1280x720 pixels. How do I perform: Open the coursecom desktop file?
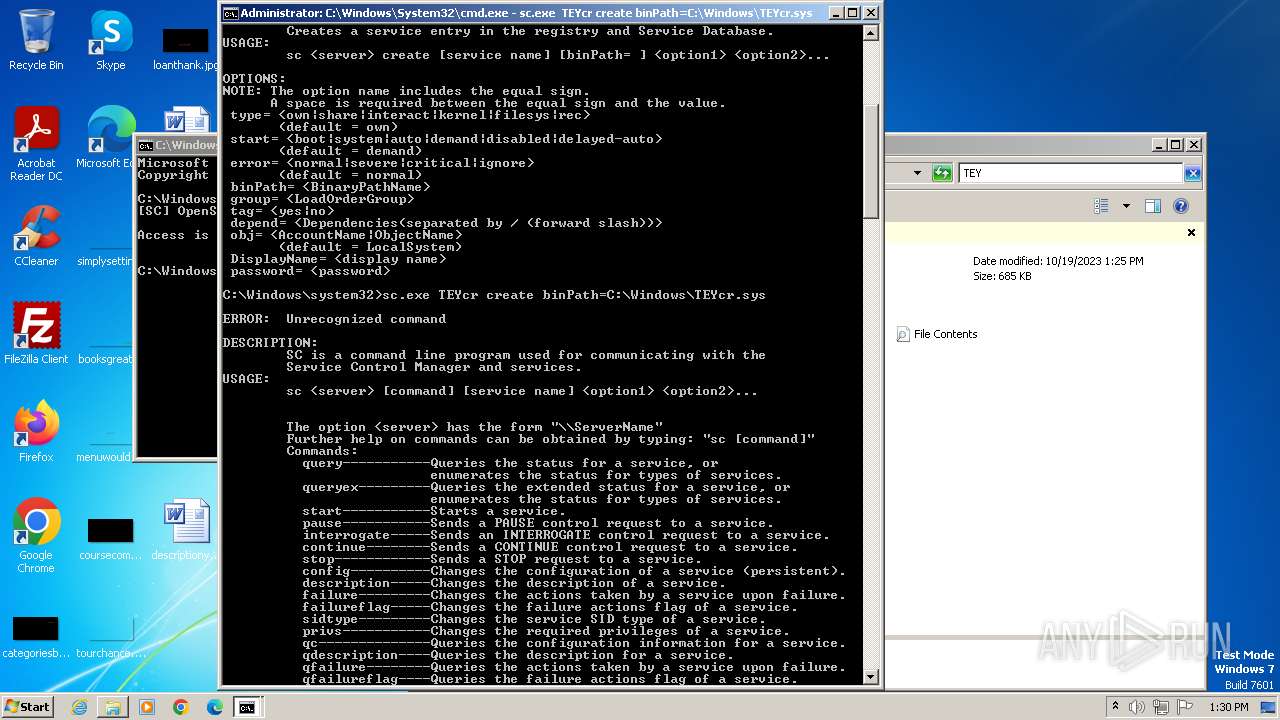(110, 538)
